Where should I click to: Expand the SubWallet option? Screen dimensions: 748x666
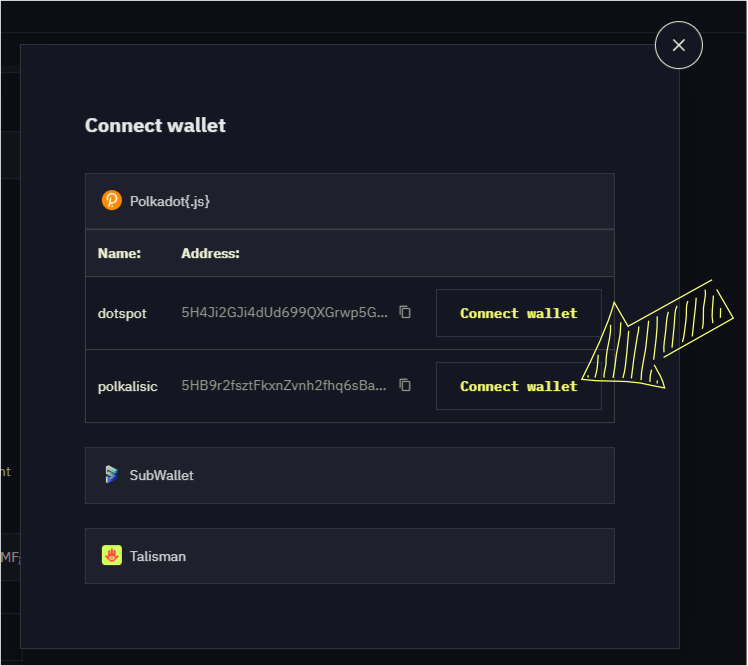coord(350,475)
